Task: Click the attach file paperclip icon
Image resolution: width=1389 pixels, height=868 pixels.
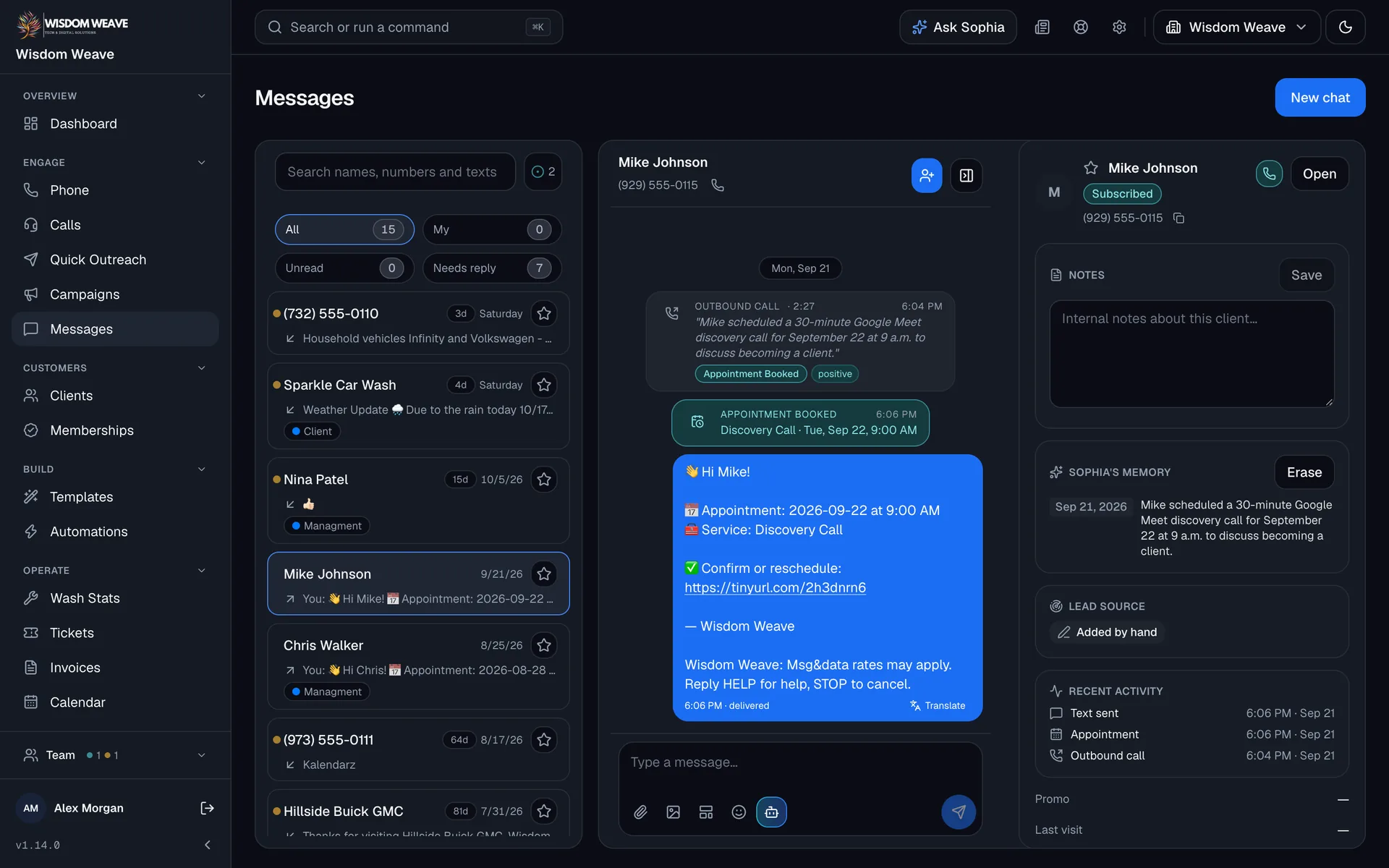Action: pos(640,812)
